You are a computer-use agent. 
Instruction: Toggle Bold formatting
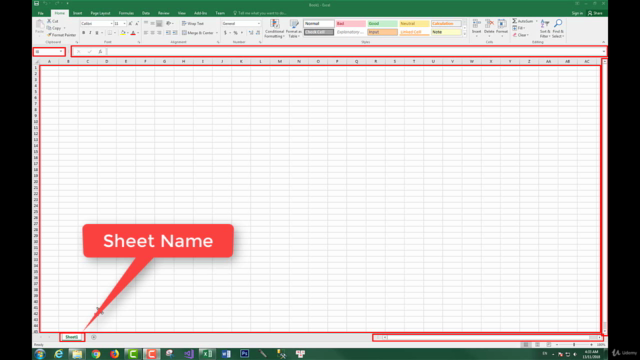(x=84, y=33)
